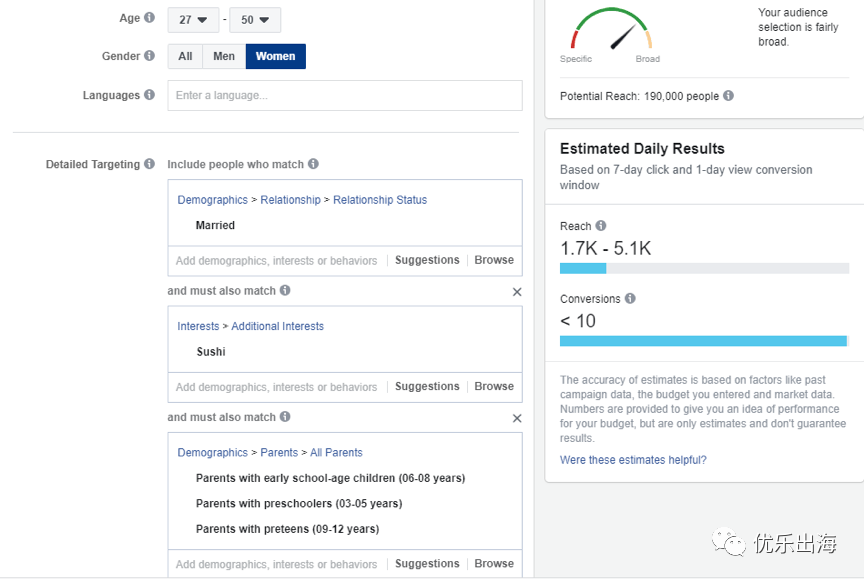
Task: Select Men gender option
Action: pos(224,56)
